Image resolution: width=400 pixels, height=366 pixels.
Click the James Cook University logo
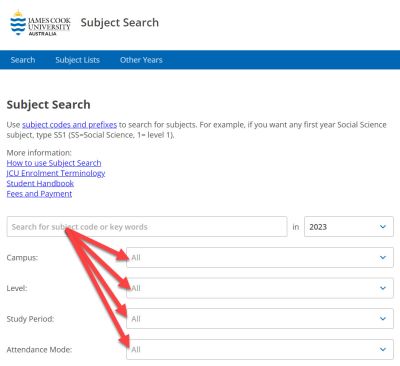point(40,23)
